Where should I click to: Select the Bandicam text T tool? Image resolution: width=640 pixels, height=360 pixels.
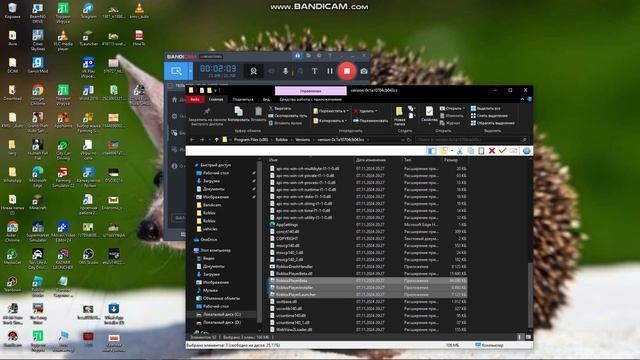point(314,71)
